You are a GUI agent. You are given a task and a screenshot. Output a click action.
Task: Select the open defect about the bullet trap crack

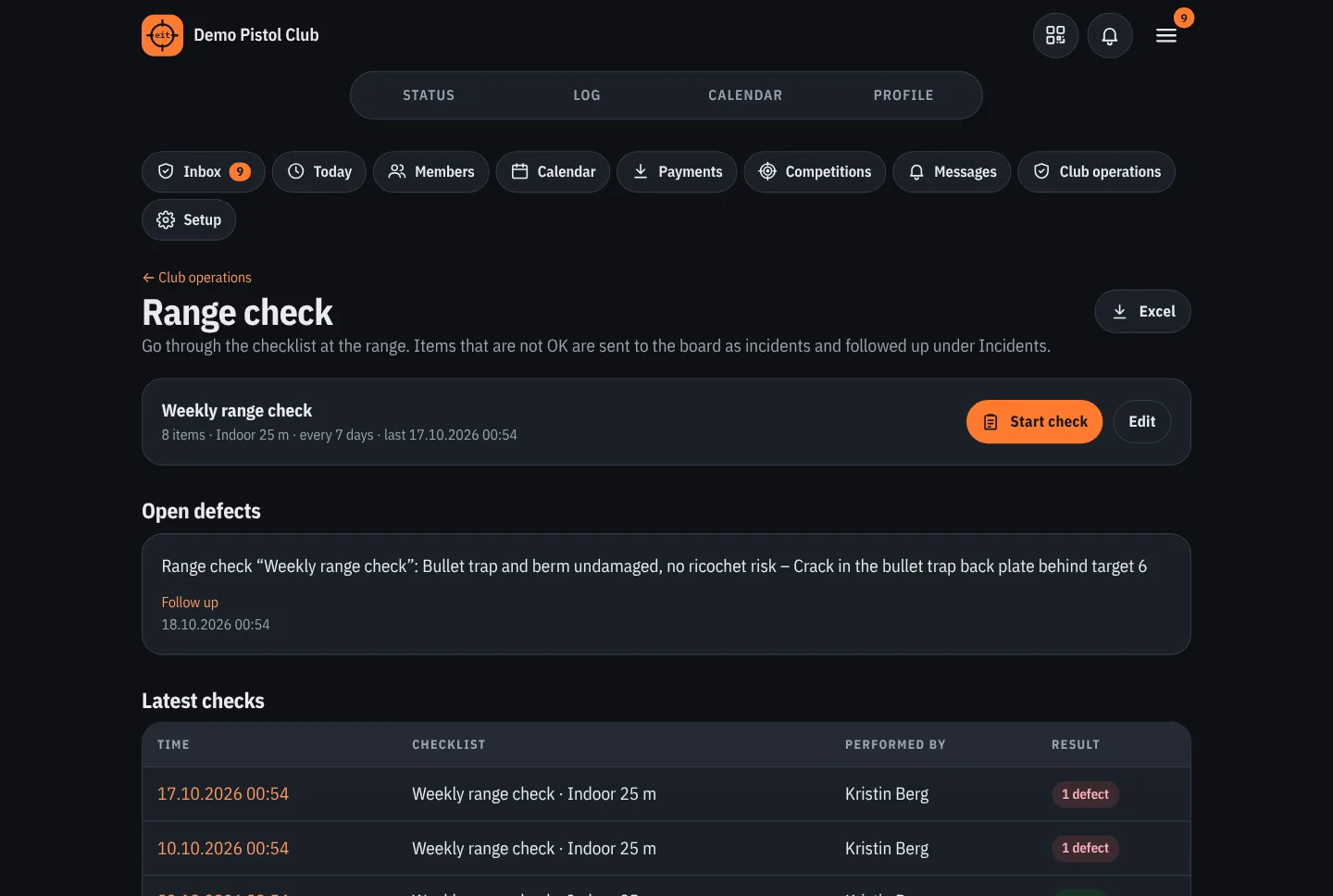coord(666,594)
